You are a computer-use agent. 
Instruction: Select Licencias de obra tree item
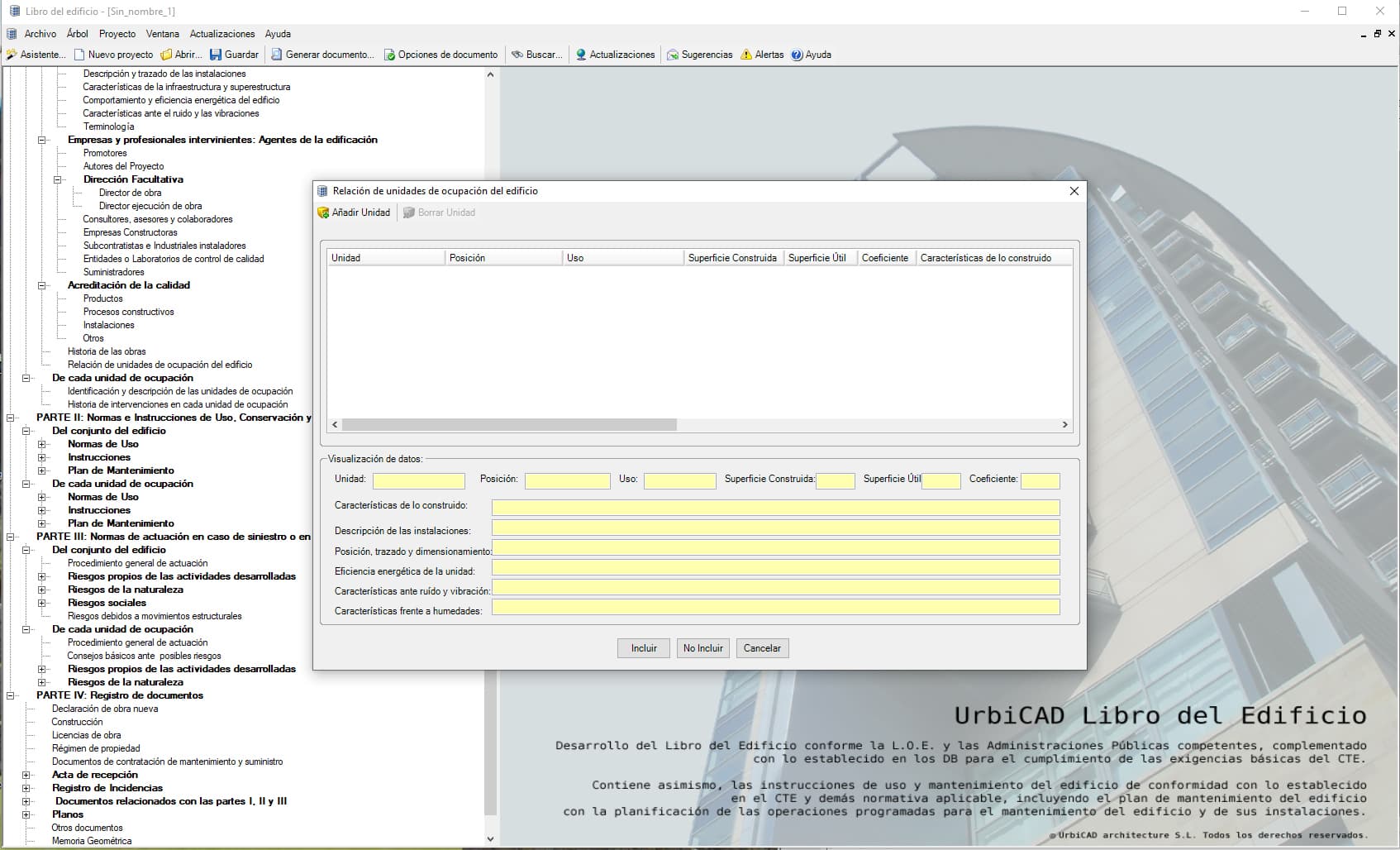[x=86, y=735]
